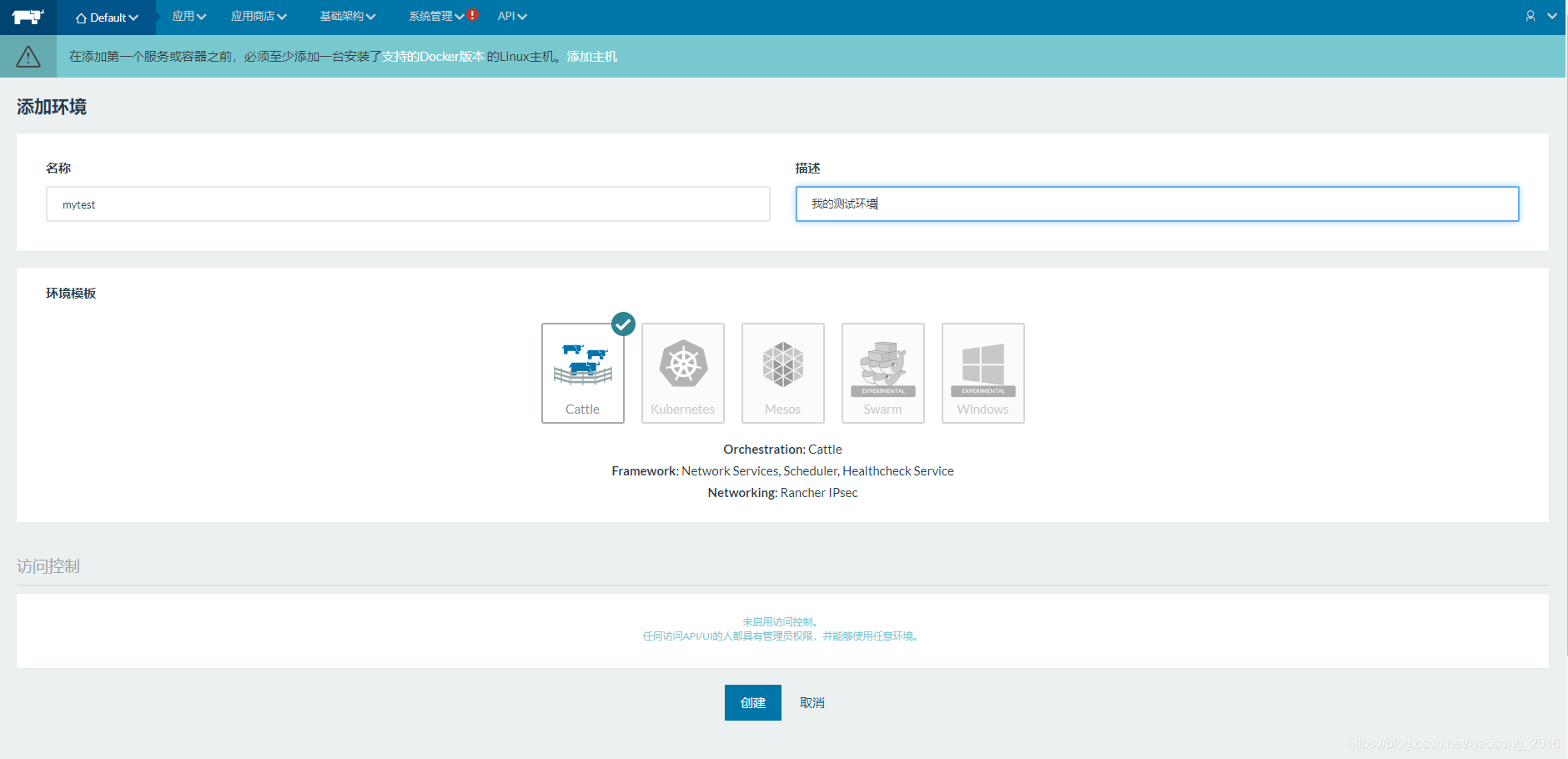The width and height of the screenshot is (1568, 759).
Task: Open the 基础架构 menu
Action: point(347,17)
